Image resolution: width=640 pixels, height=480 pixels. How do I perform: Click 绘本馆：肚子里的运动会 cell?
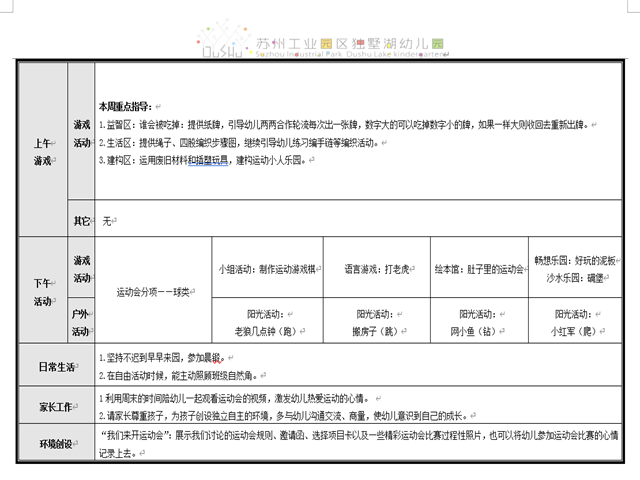click(x=479, y=267)
